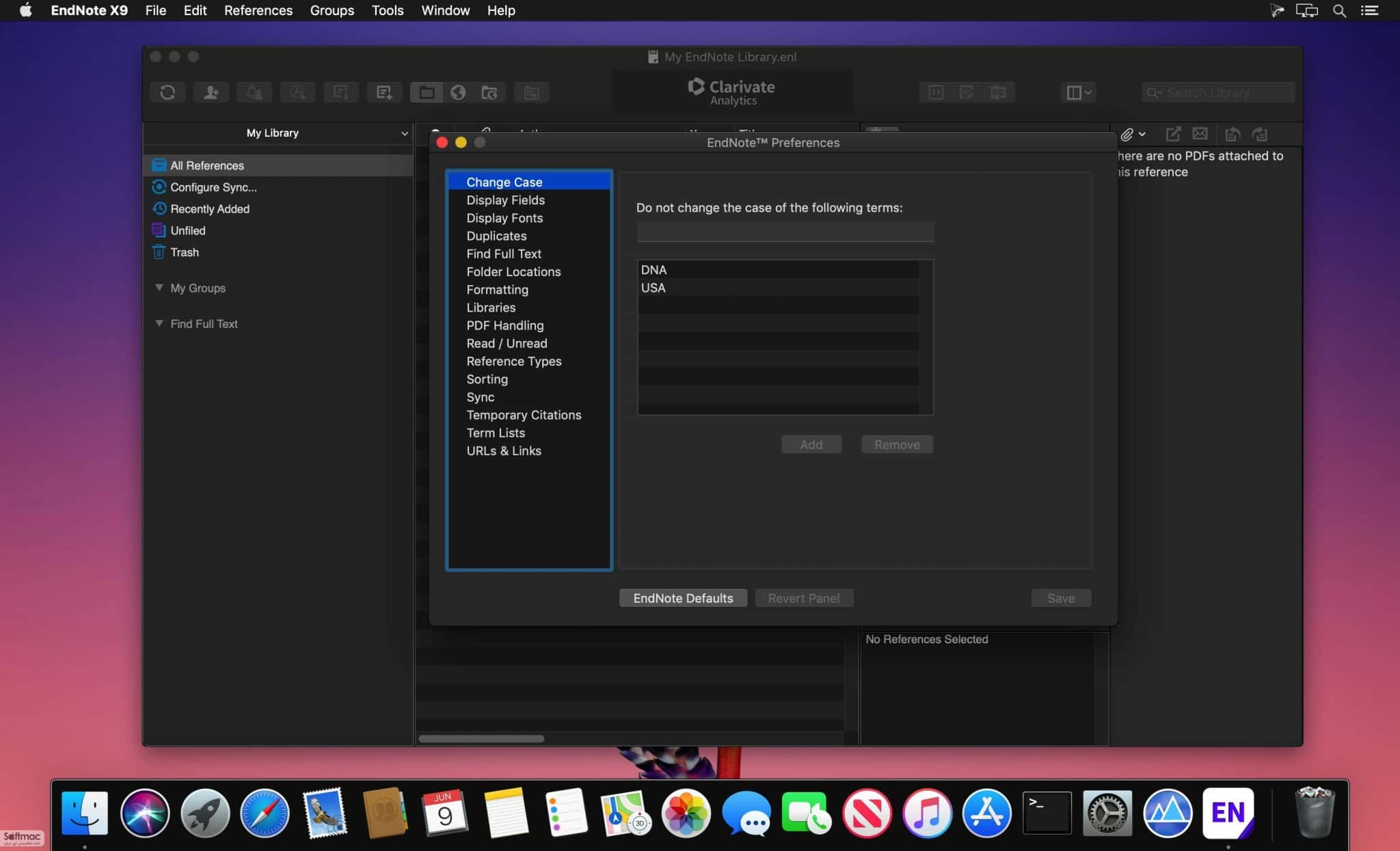Screen dimensions: 1400x851
Task: Select Change Case preference panel
Action: [x=529, y=182]
